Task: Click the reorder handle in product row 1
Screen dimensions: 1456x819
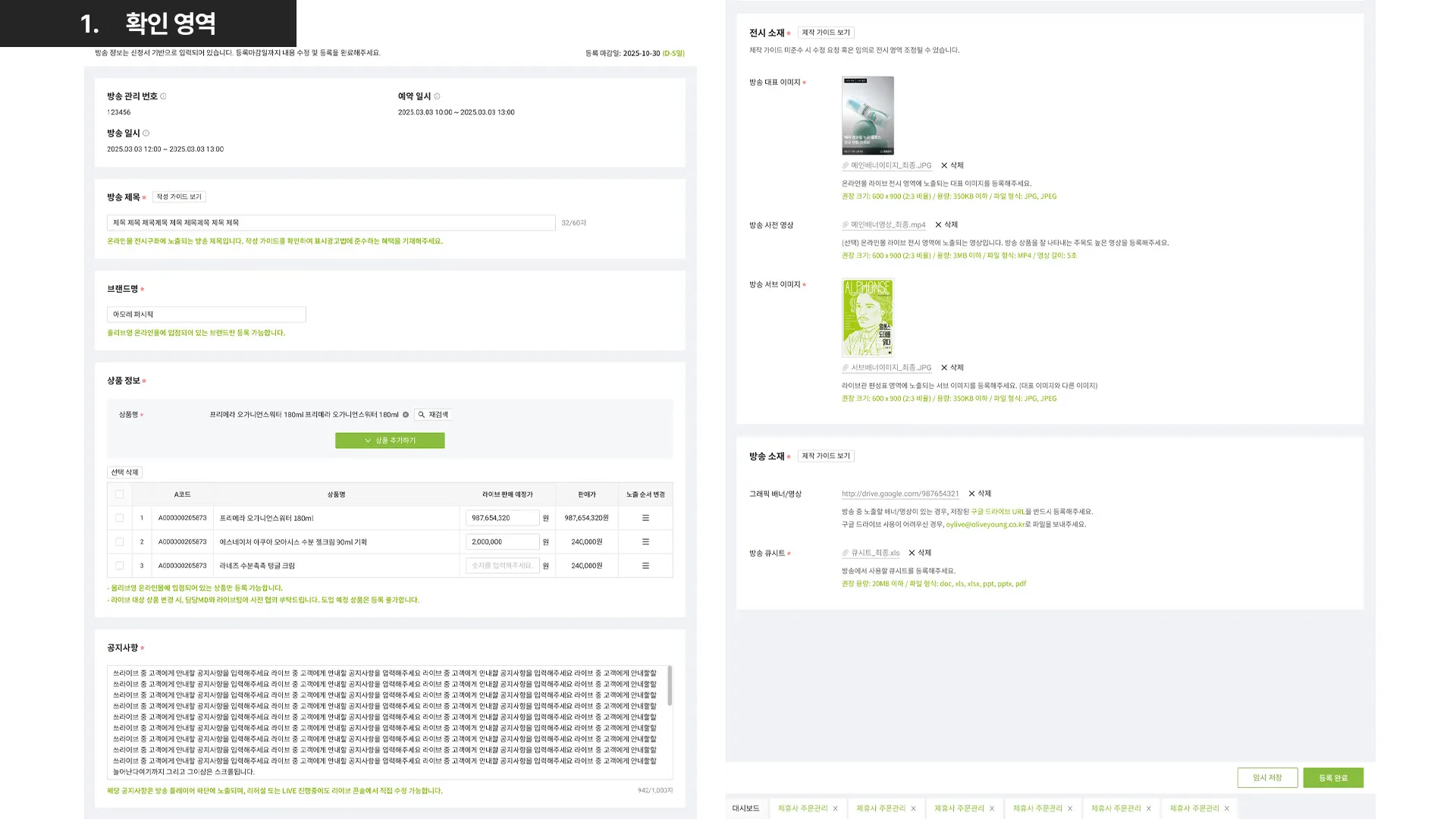Action: (x=645, y=518)
